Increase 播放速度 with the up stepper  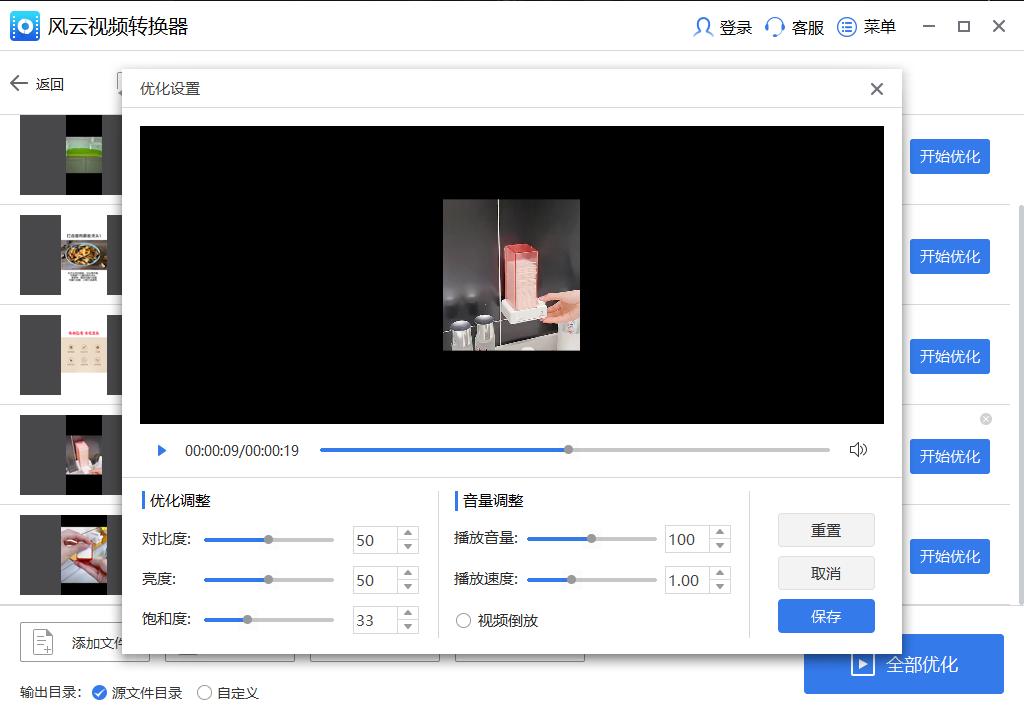click(x=718, y=574)
